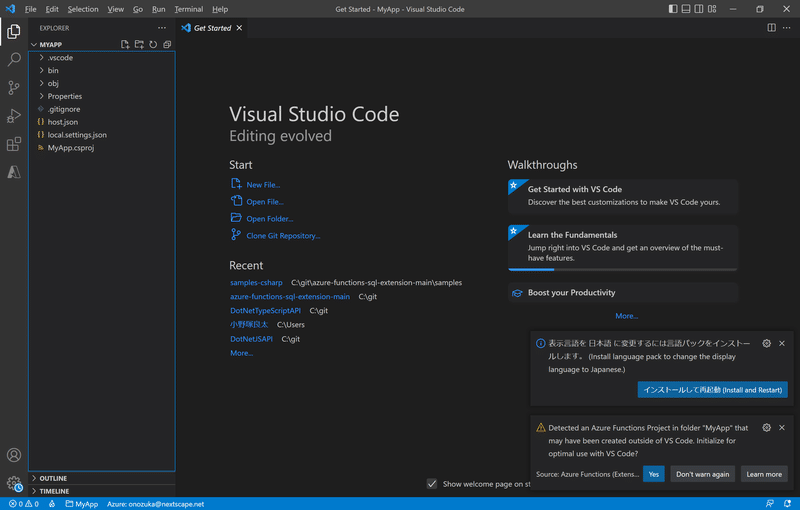Open the Search view in activity bar
Screen dimensions: 800x510
pos(14,60)
